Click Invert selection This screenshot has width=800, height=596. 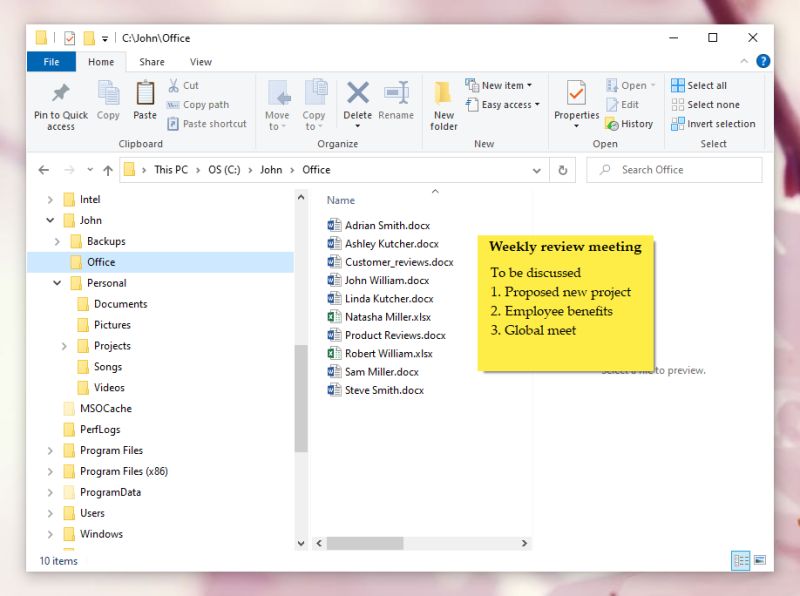pos(713,123)
